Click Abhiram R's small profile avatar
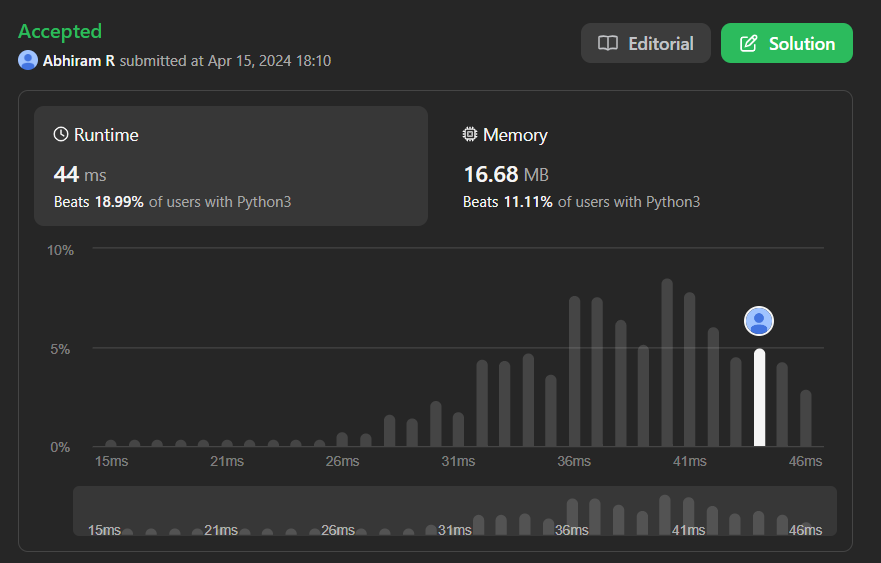The image size is (881, 563). (28, 60)
